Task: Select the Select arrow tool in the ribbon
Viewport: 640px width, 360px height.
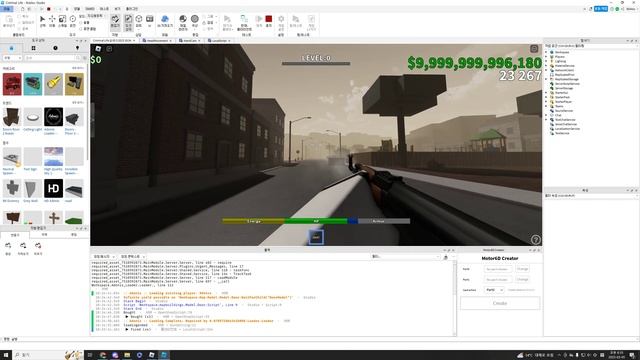Action: coord(42,21)
